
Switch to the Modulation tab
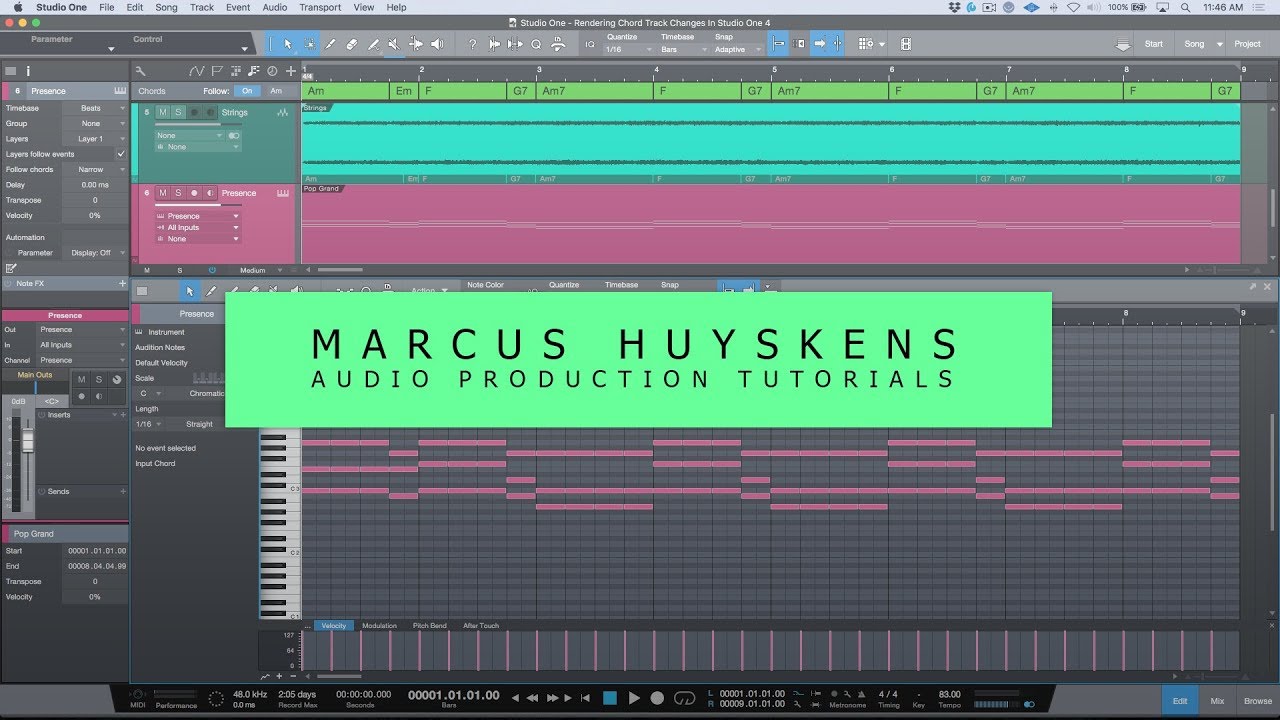380,626
